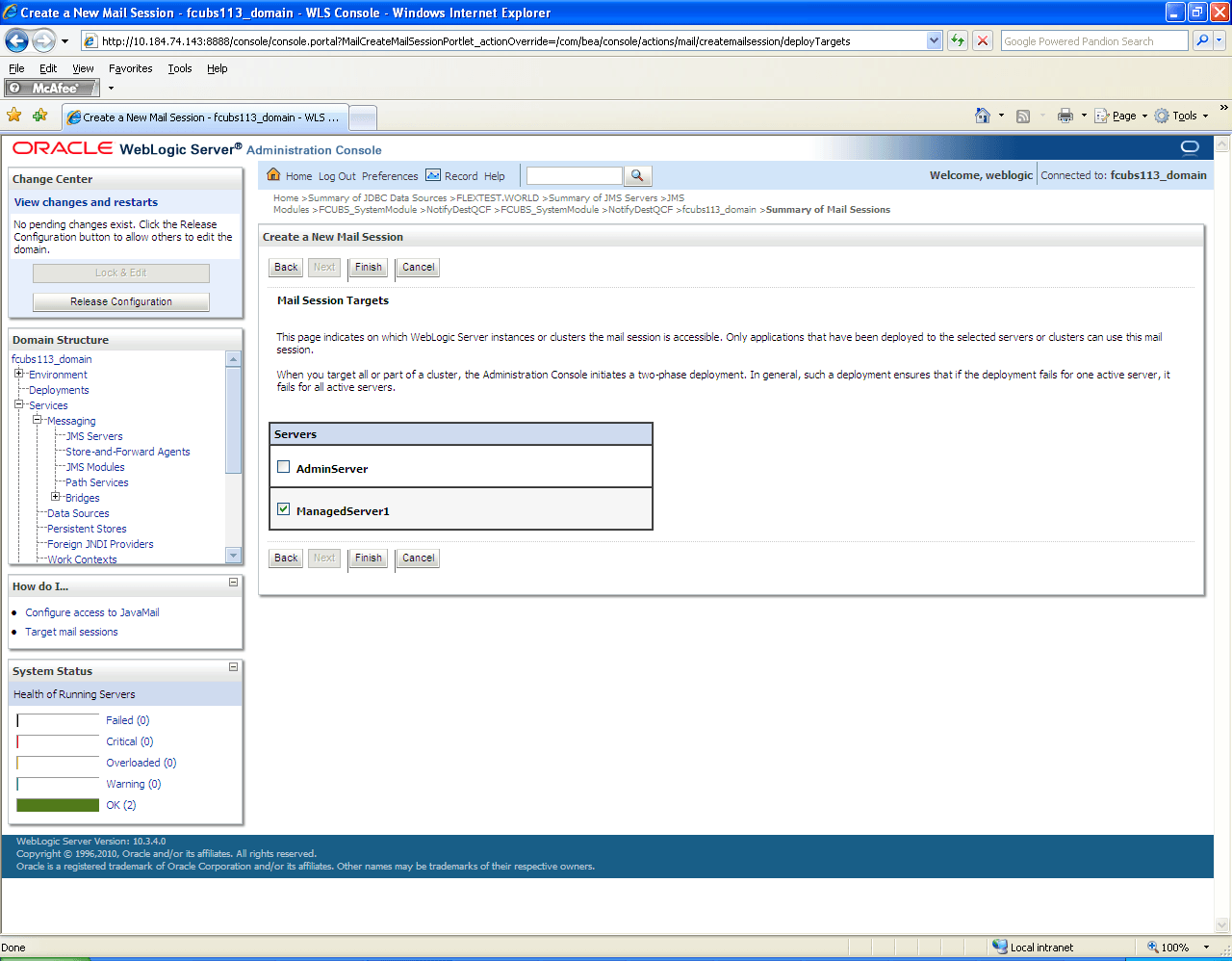The height and width of the screenshot is (961, 1232).
Task: Click the McAfee toolbar logo
Action: pyautogui.click(x=51, y=88)
